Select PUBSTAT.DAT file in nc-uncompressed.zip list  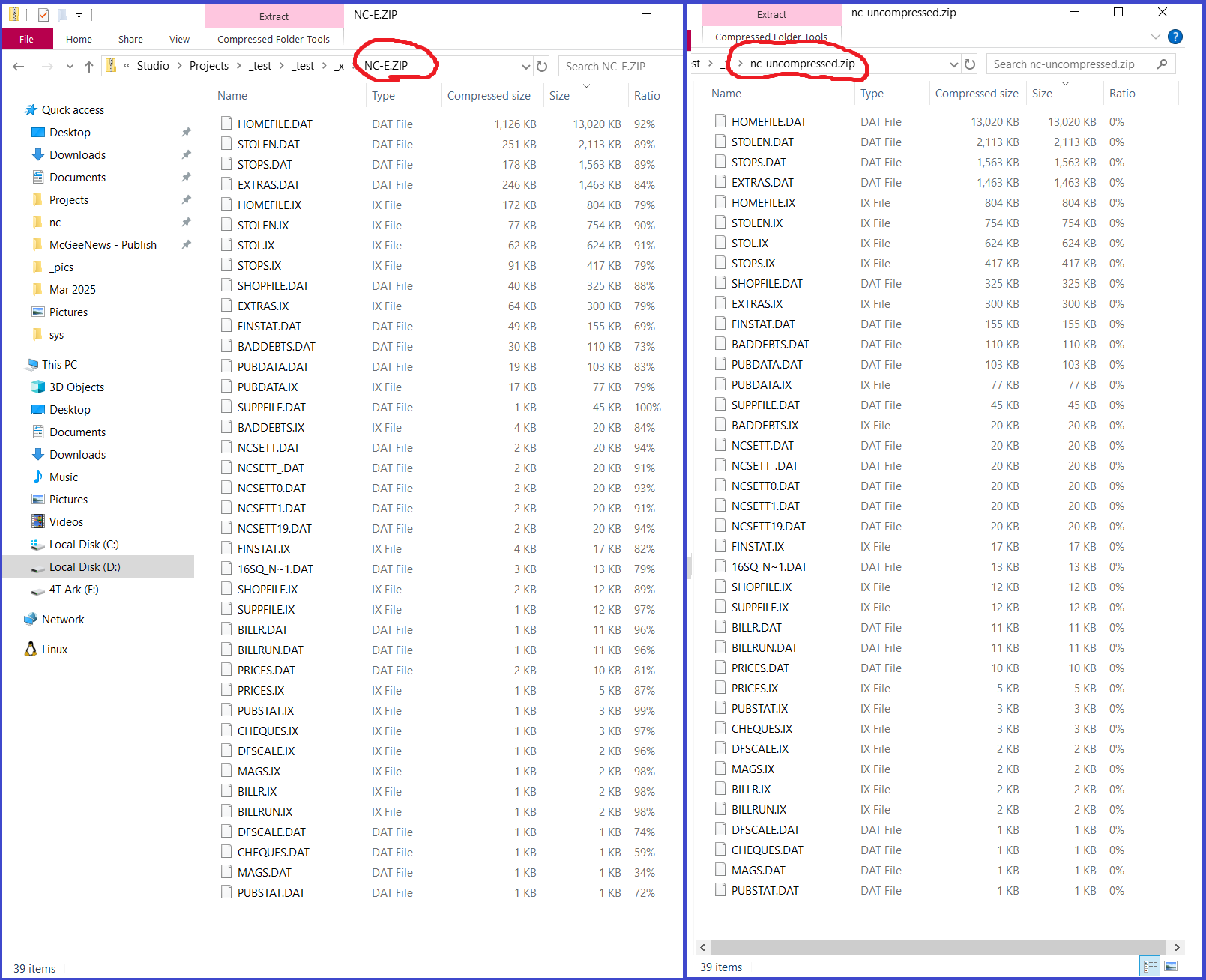[x=765, y=891]
